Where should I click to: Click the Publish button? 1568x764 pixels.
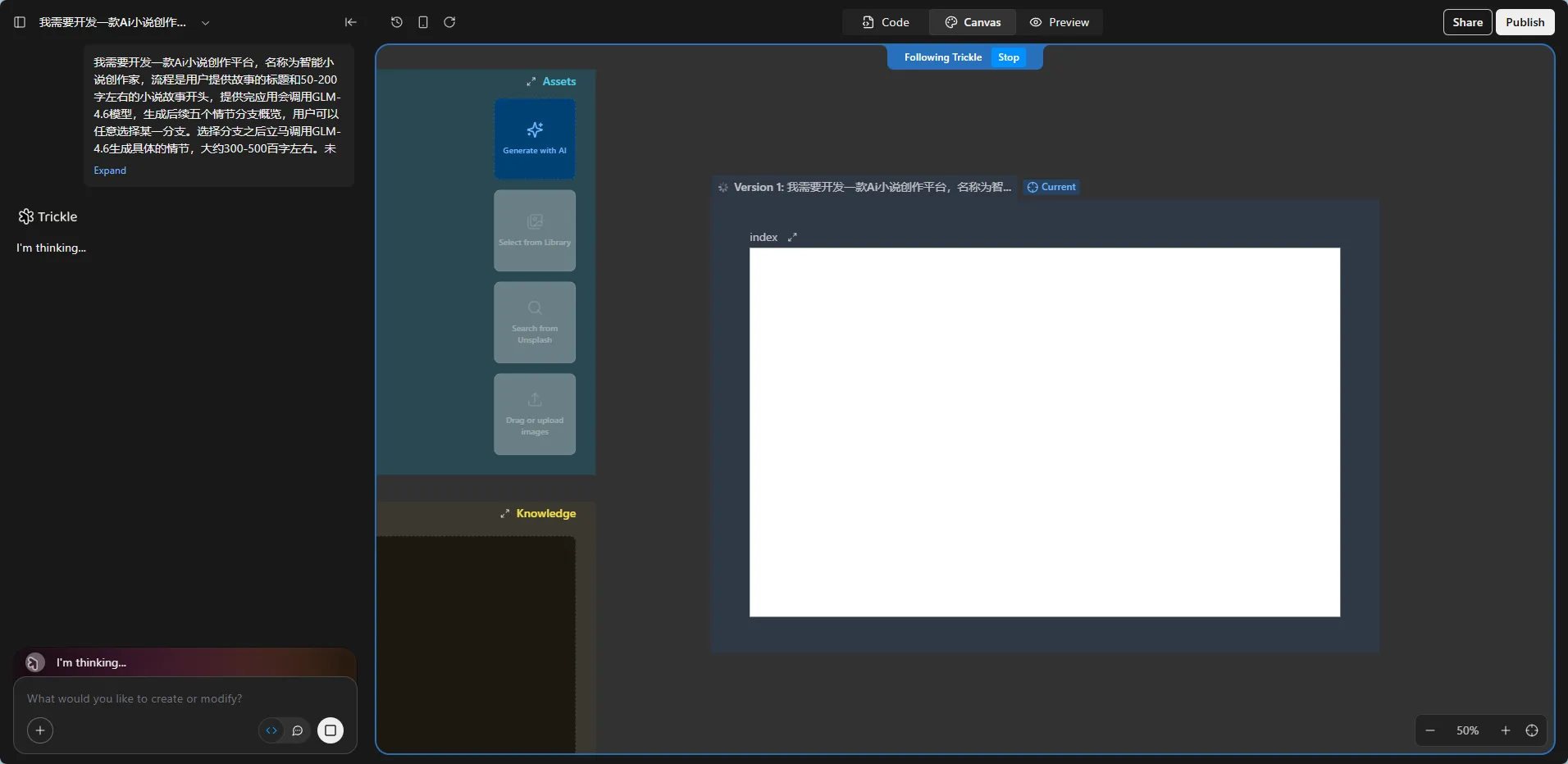pyautogui.click(x=1525, y=22)
